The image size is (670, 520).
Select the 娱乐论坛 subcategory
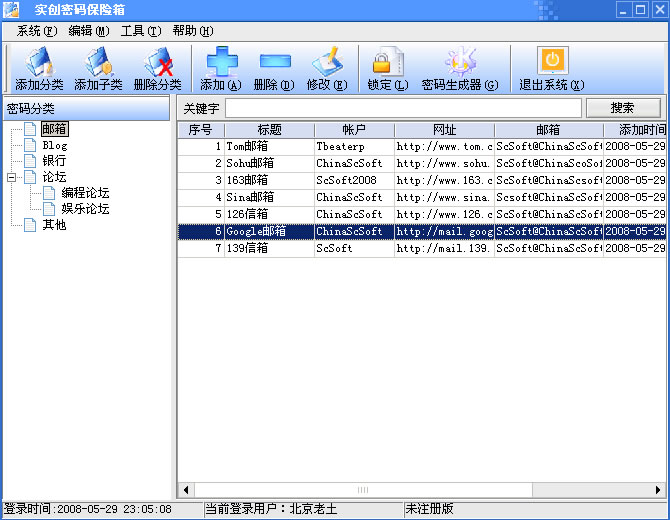[x=85, y=209]
